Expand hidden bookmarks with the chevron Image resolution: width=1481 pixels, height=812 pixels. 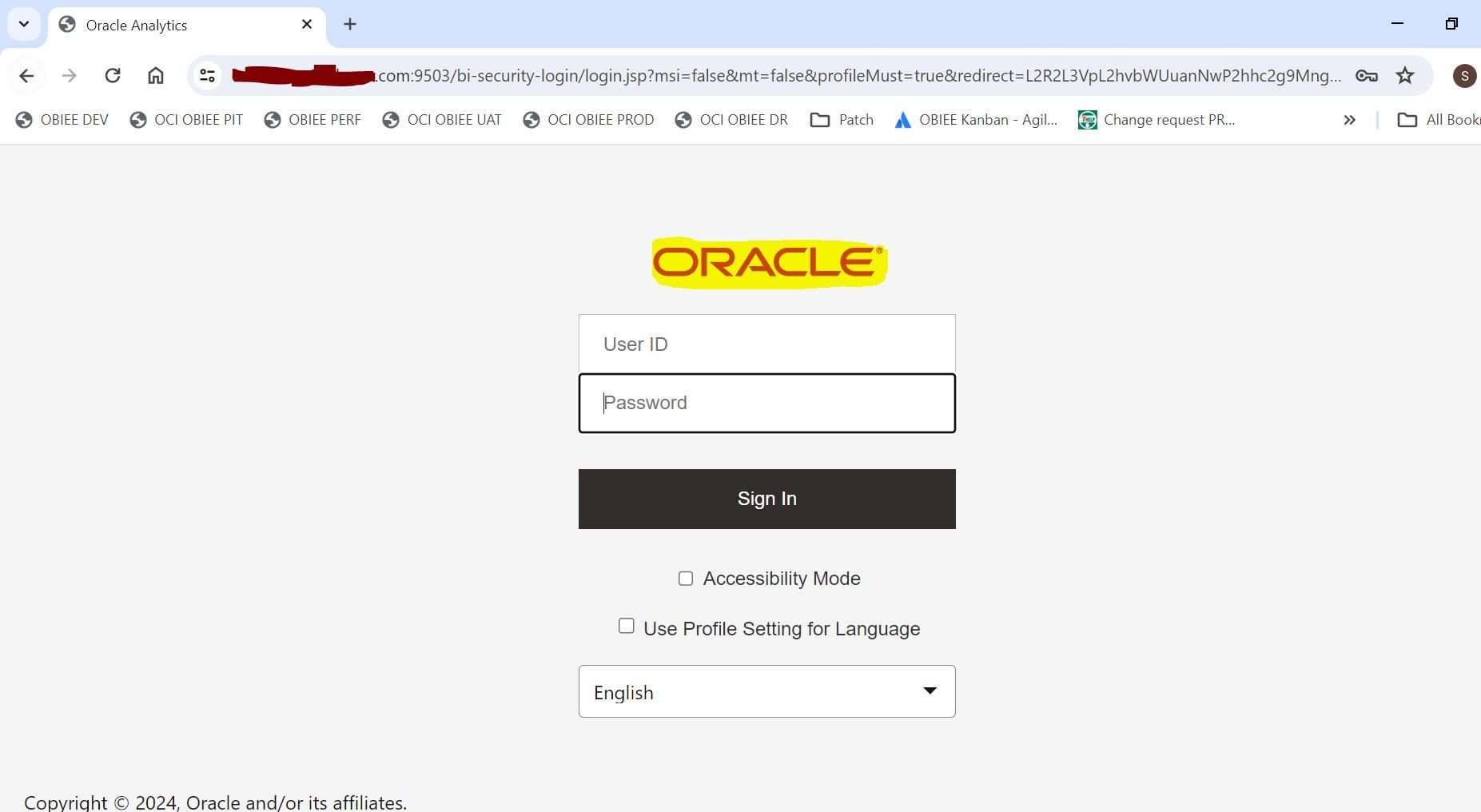tap(1349, 119)
